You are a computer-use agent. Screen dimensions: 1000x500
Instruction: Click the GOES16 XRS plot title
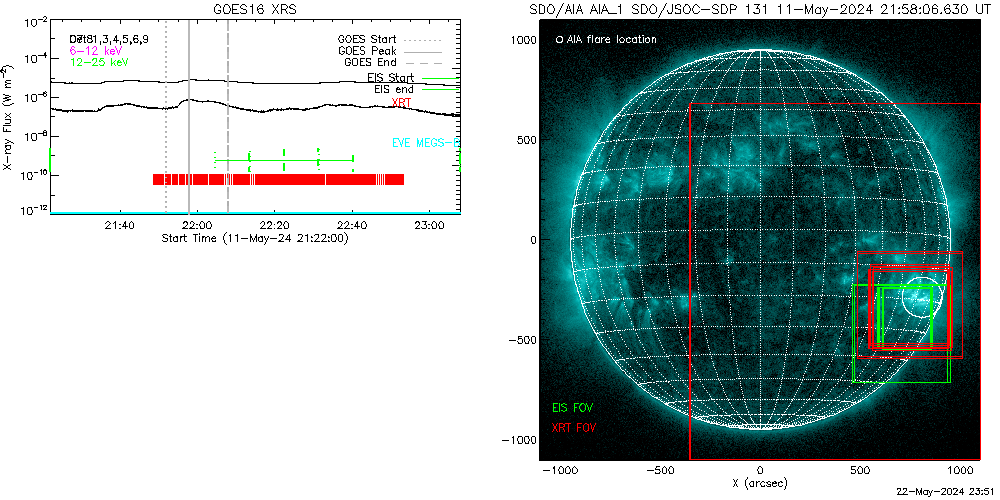(x=255, y=10)
